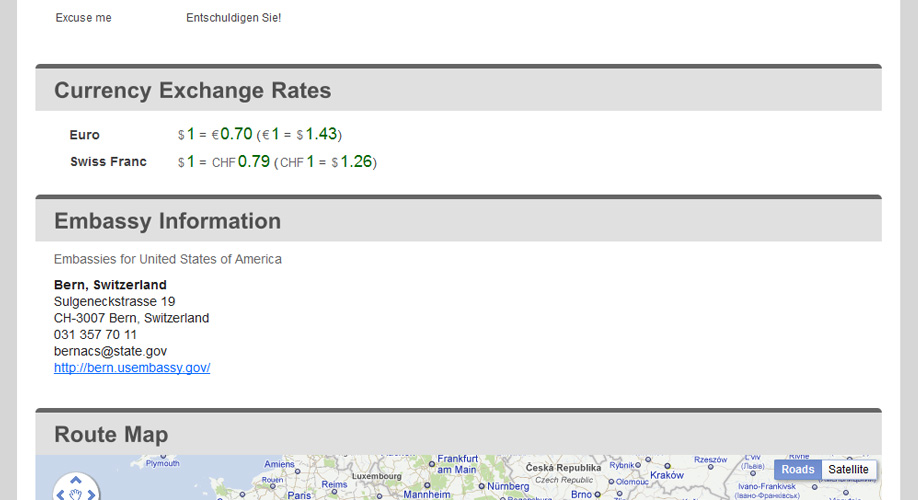
Task: Click the Bern, Switzerland embassy heading
Action: pos(110,285)
